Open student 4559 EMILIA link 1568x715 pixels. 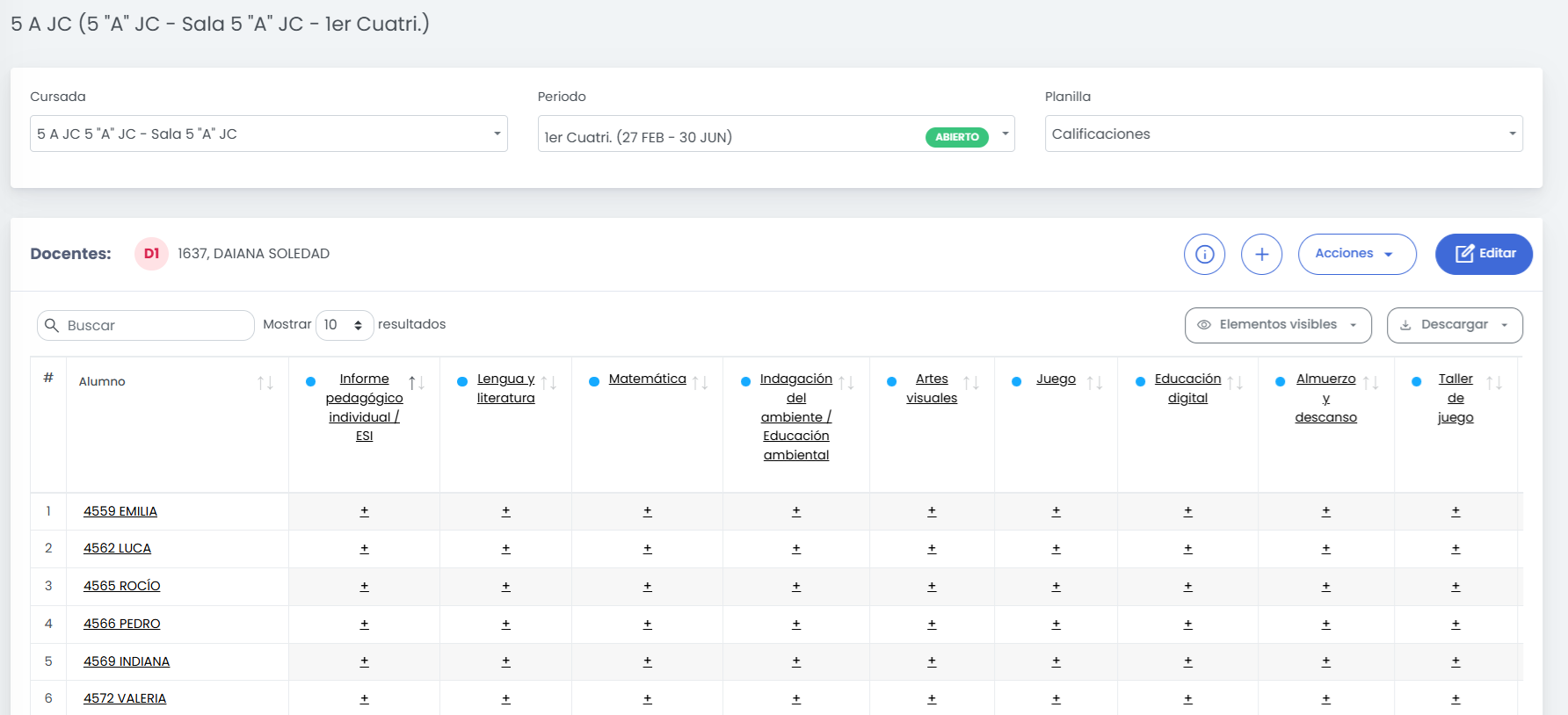tap(120, 511)
